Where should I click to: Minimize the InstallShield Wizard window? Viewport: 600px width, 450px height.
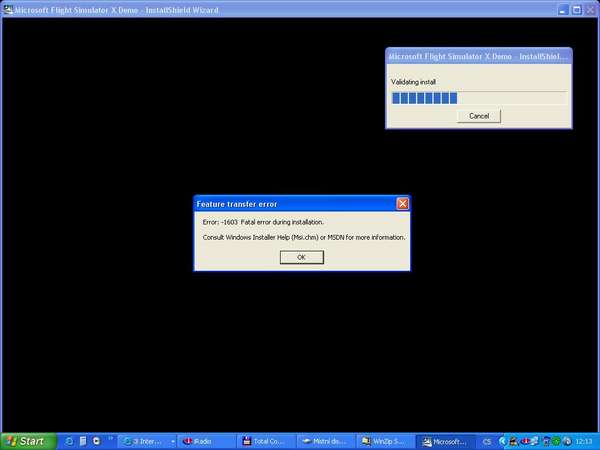coord(562,10)
